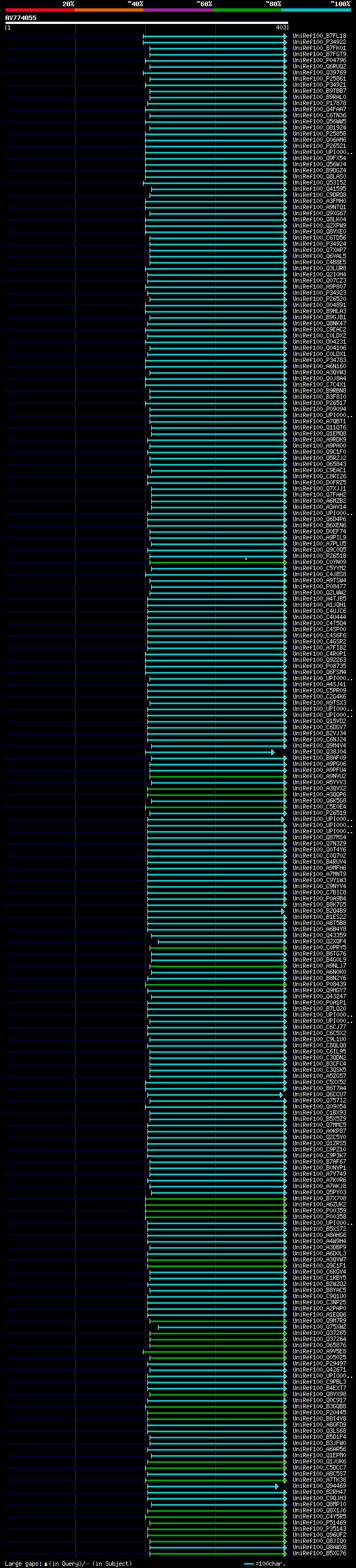The image size is (356, 1568).
Task: Select label UniRef100_C6TD56
Action: click(319, 238)
